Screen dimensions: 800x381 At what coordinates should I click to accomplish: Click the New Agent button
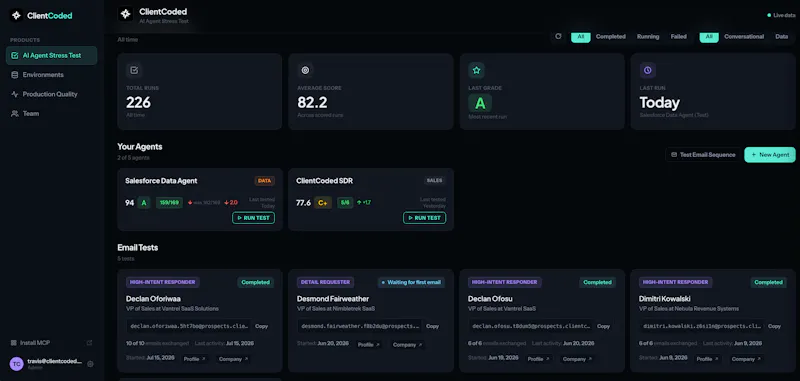[x=770, y=155]
